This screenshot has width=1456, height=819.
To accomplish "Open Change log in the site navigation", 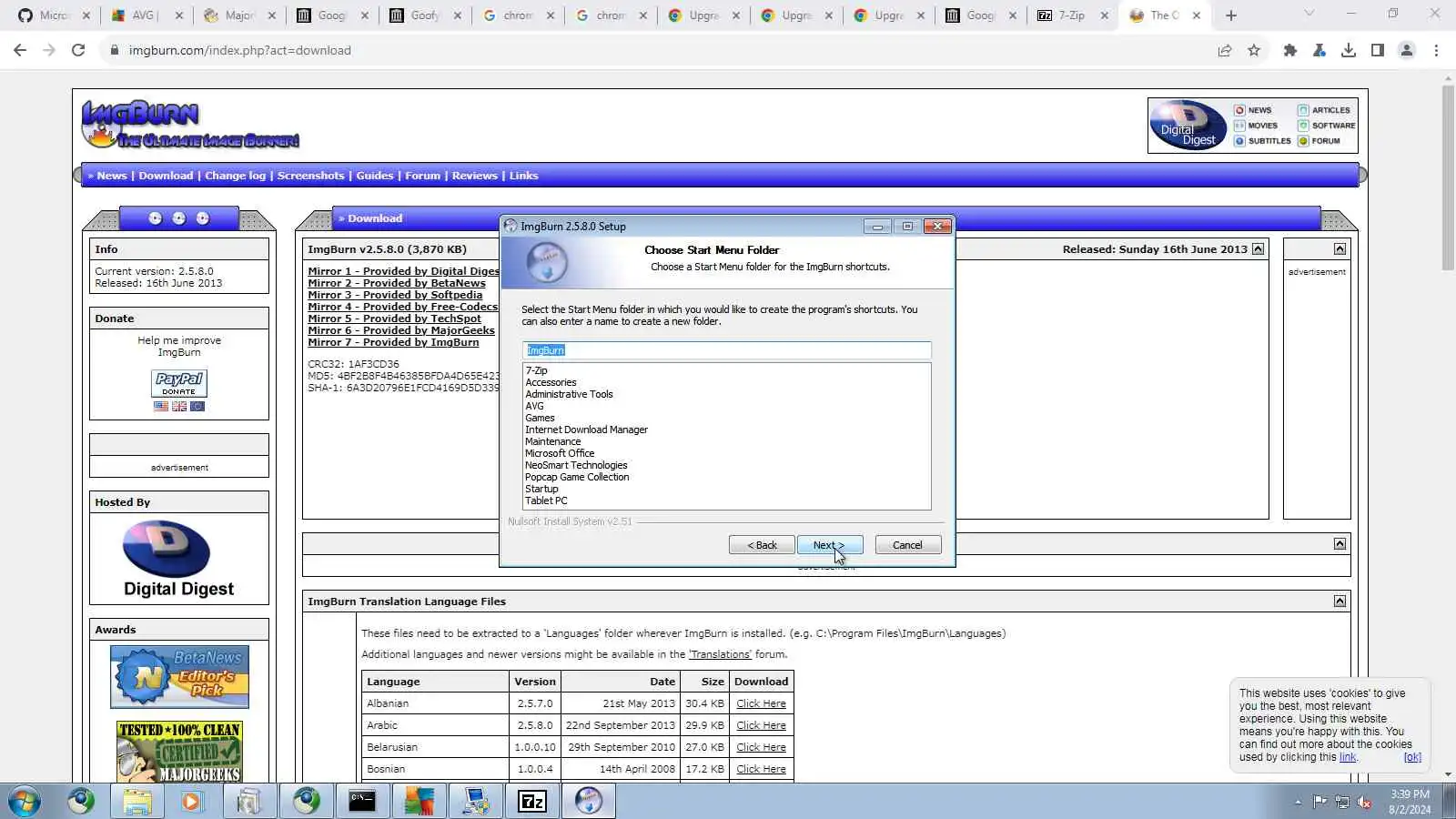I will [235, 176].
